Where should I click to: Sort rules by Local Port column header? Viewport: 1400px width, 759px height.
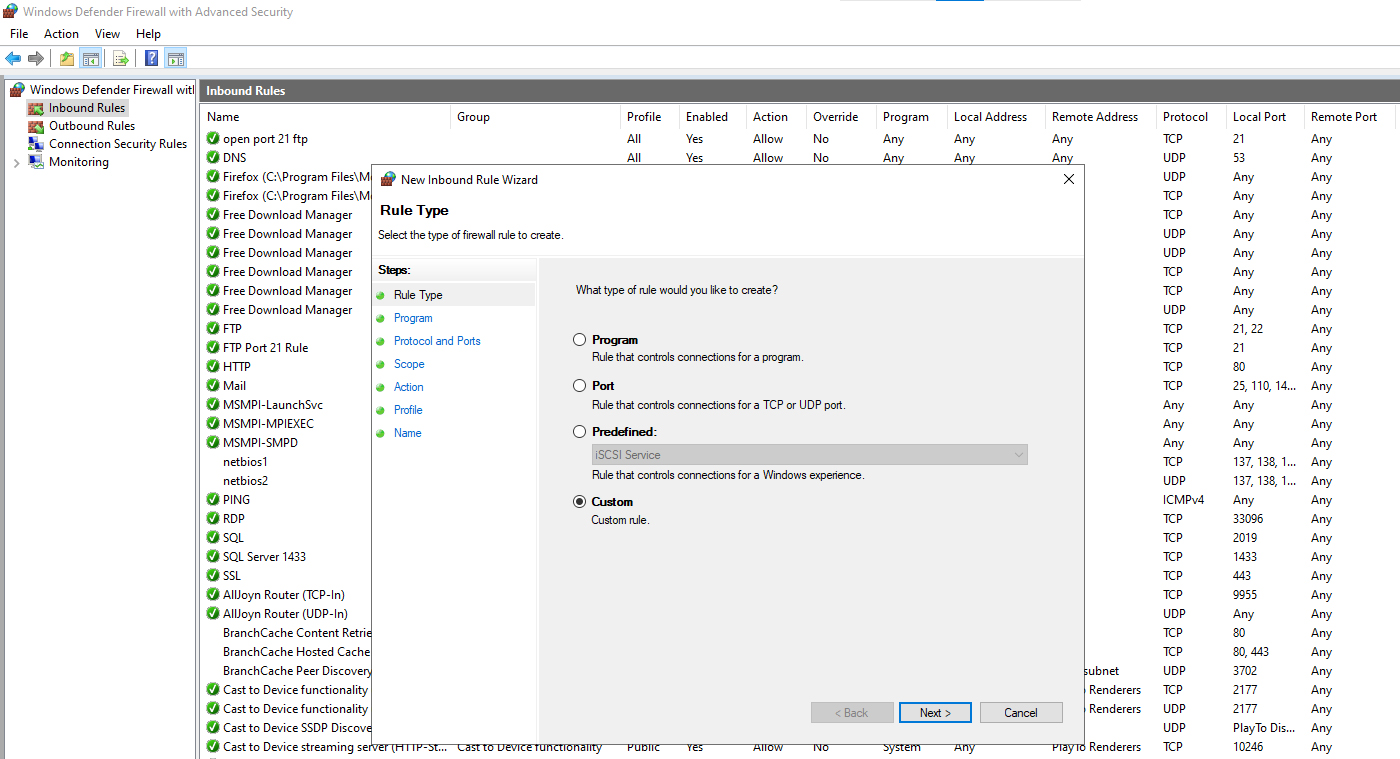coord(1259,117)
